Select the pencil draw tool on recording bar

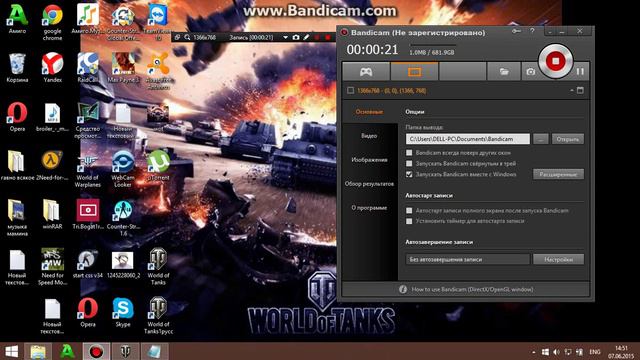[306, 37]
